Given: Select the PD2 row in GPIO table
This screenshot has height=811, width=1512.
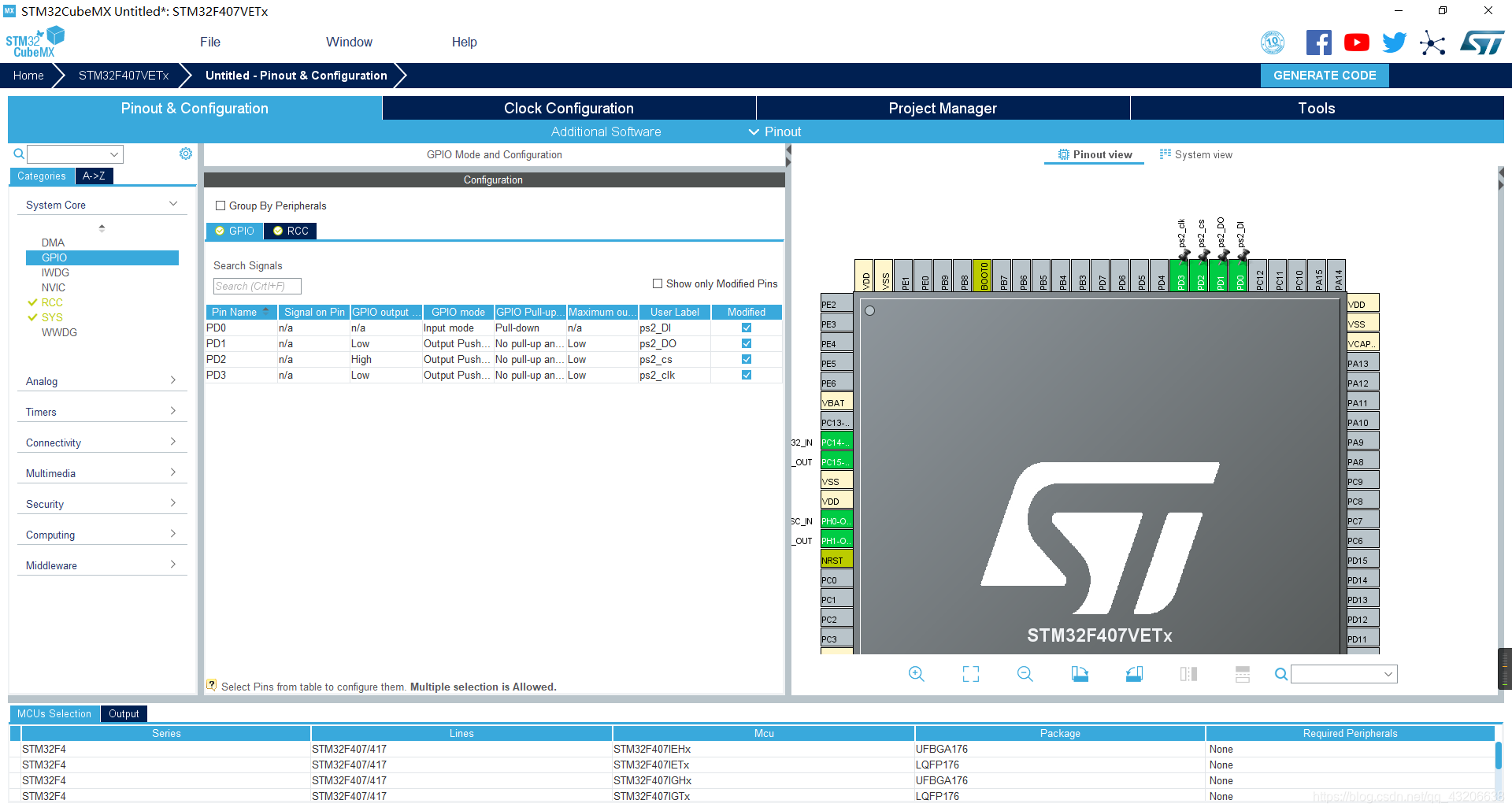Looking at the screenshot, I should (x=494, y=359).
